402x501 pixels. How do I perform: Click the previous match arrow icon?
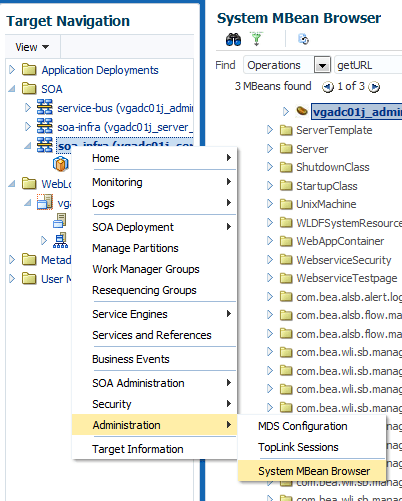tap(327, 87)
